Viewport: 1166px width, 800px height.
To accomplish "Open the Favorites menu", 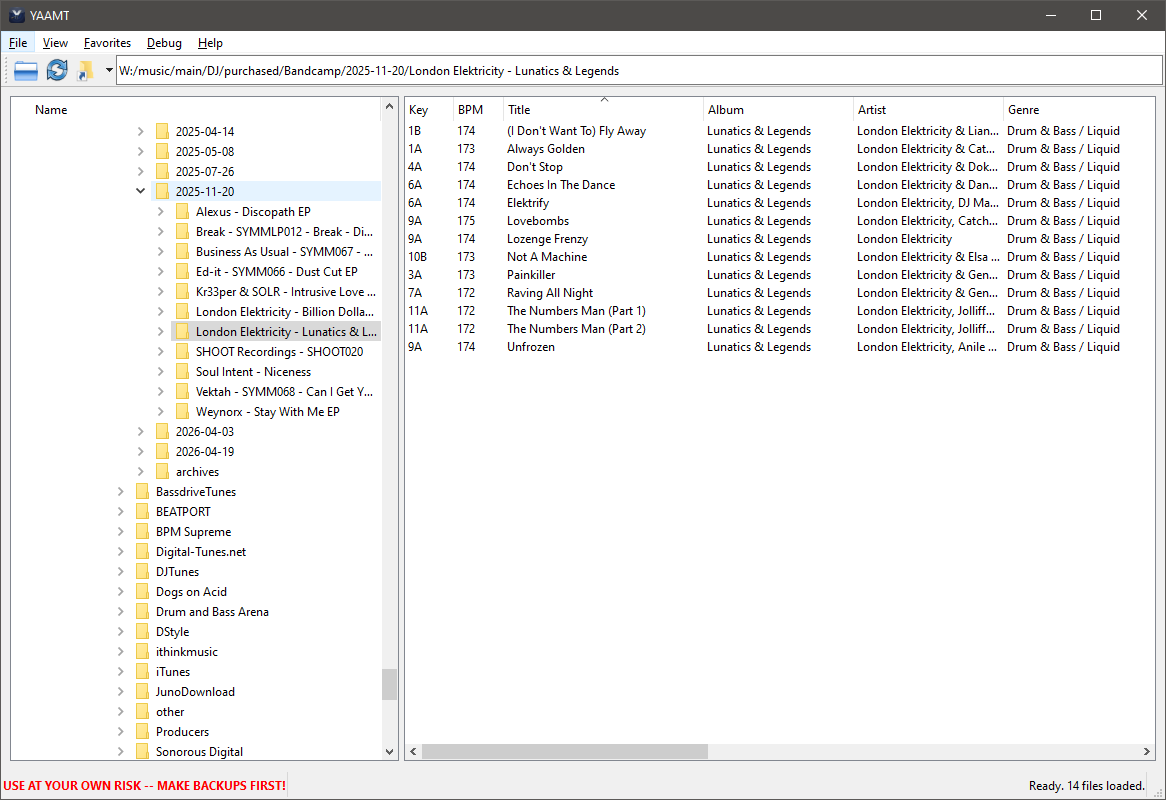I will tap(107, 43).
